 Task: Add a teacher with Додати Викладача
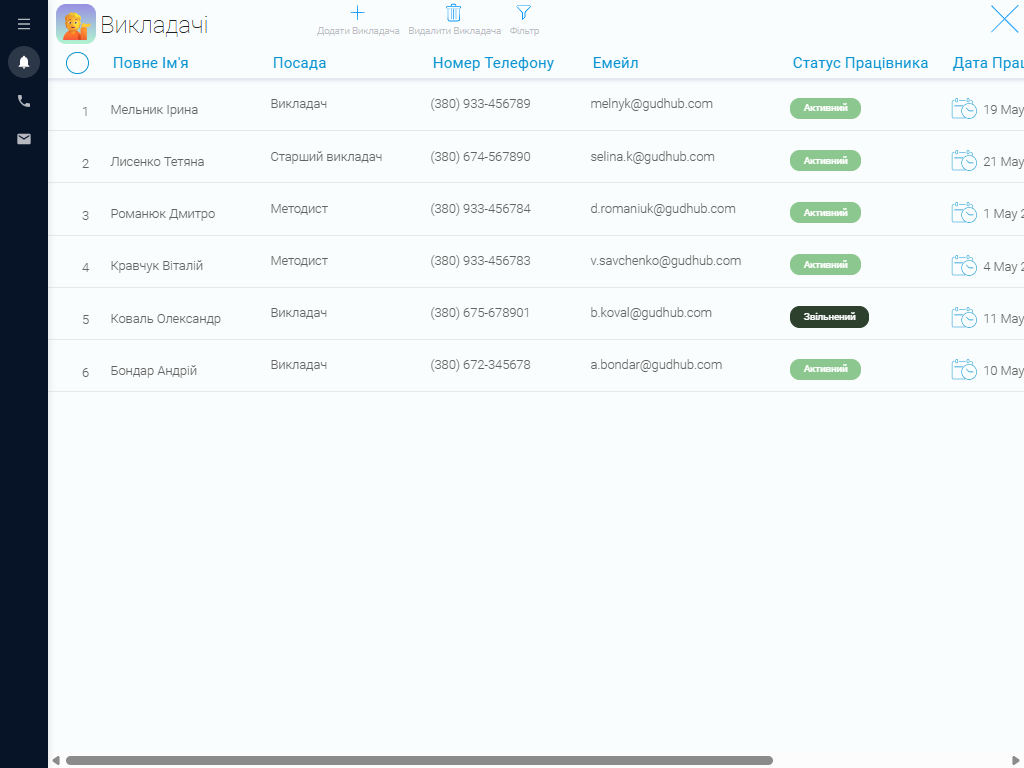pyautogui.click(x=358, y=20)
